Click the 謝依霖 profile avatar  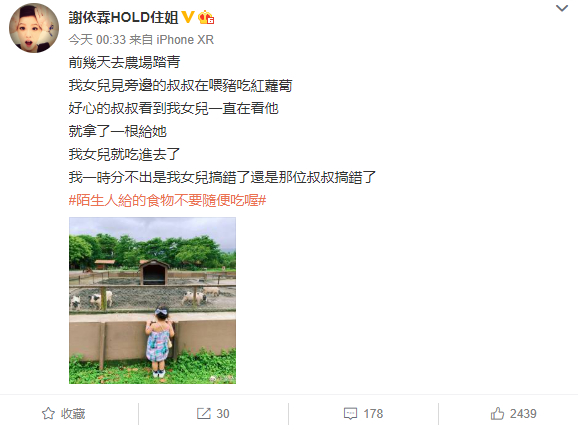pyautogui.click(x=34, y=28)
